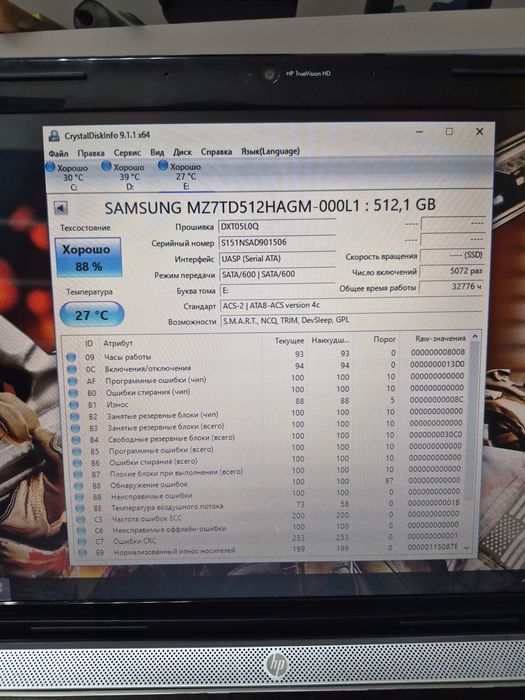Image resolution: width=525 pixels, height=700 pixels.
Task: Open the Сервис menu
Action: (x=127, y=153)
